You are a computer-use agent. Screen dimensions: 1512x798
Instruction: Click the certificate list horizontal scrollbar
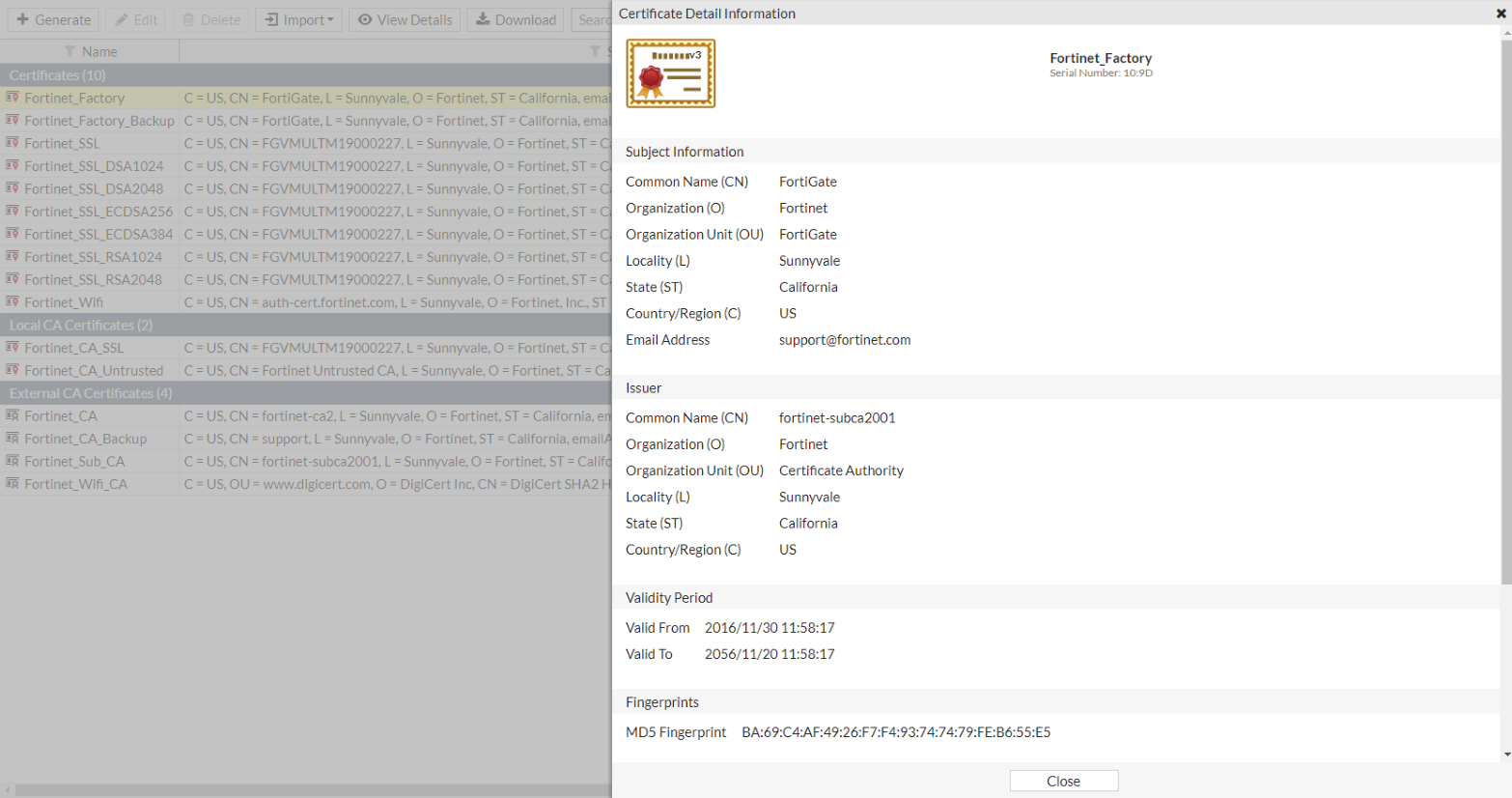coord(313,790)
